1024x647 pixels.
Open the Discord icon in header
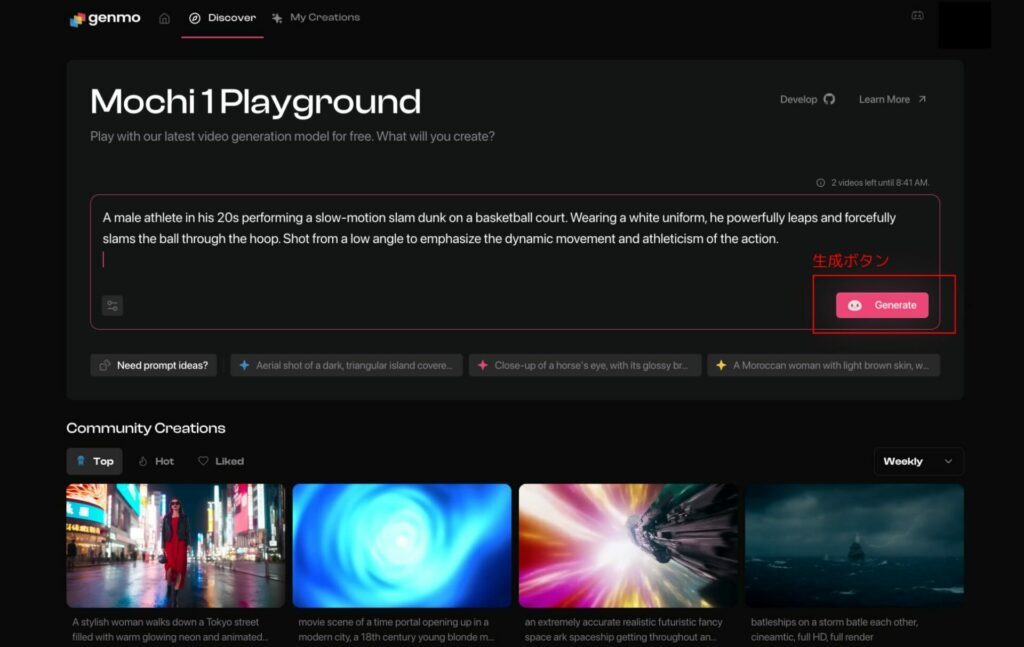click(917, 16)
